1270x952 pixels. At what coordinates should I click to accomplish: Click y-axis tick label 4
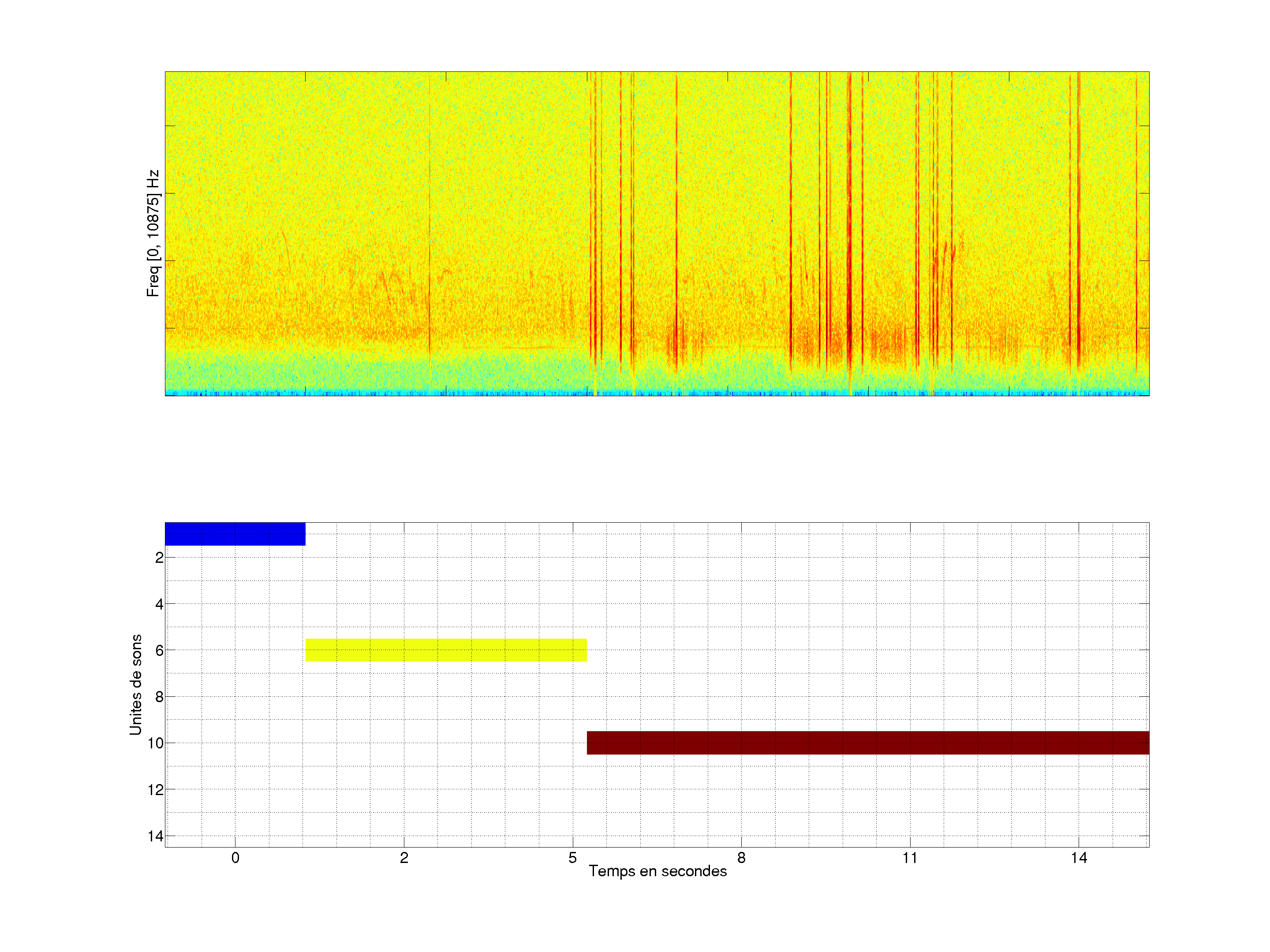(159, 604)
